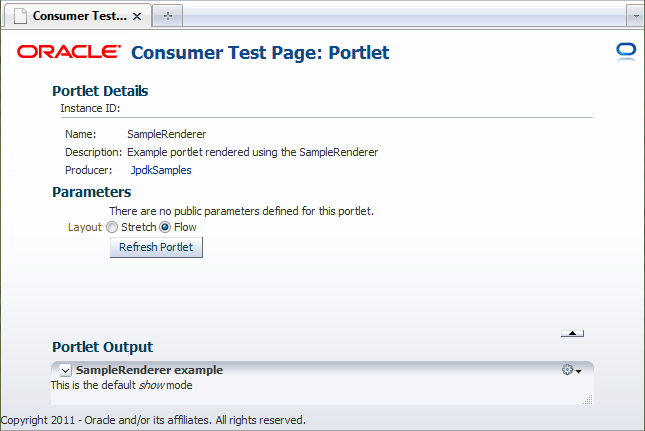
Task: Open the JpdkSamples producer link
Action: click(161, 170)
